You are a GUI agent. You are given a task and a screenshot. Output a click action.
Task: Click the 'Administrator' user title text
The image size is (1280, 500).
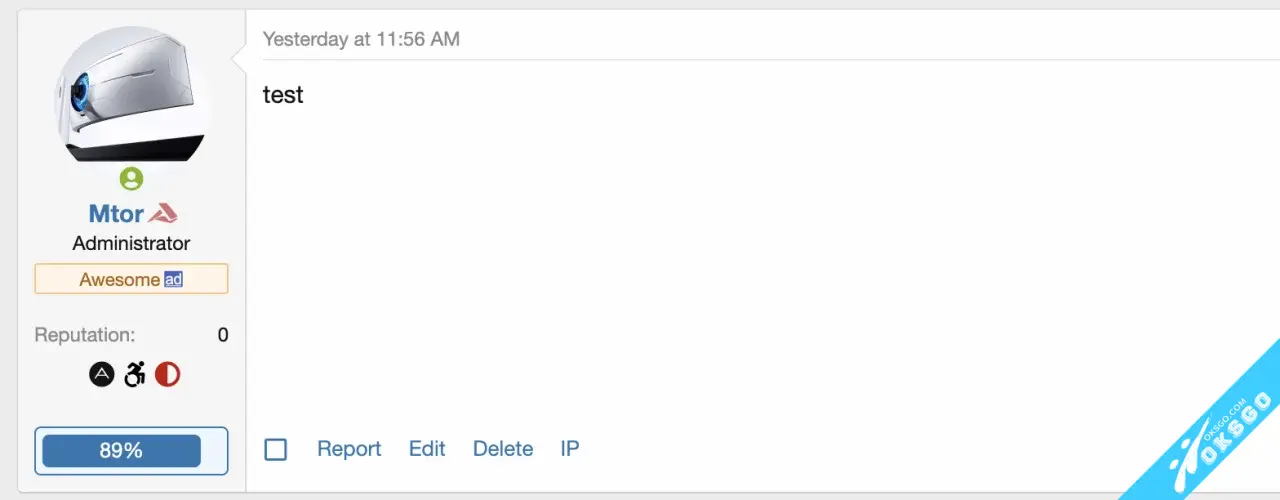click(131, 243)
